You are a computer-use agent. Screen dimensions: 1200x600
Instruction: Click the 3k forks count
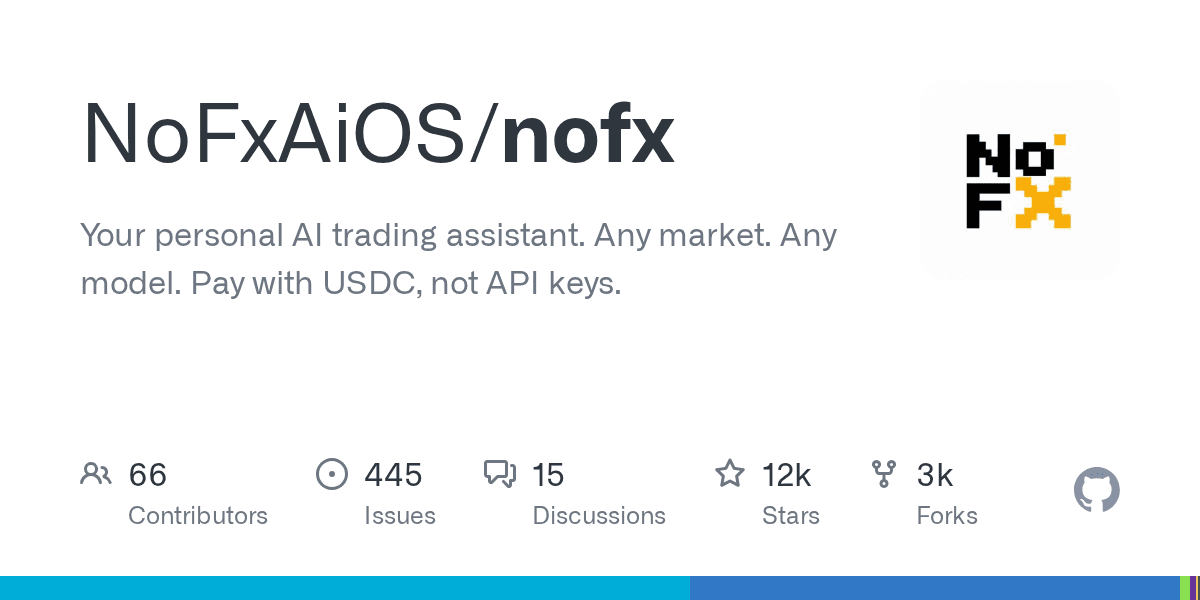click(935, 475)
